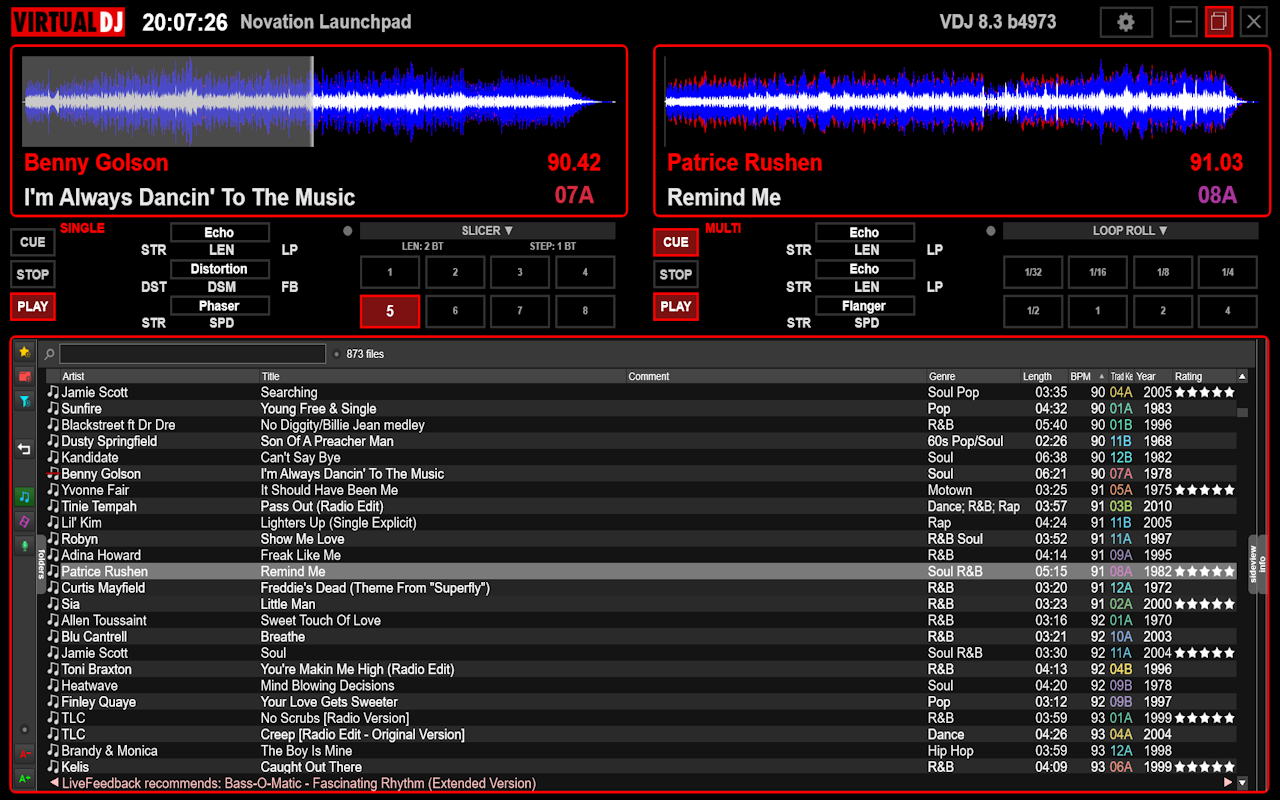The height and width of the screenshot is (800, 1280).
Task: Click the browser search input field
Action: [193, 354]
